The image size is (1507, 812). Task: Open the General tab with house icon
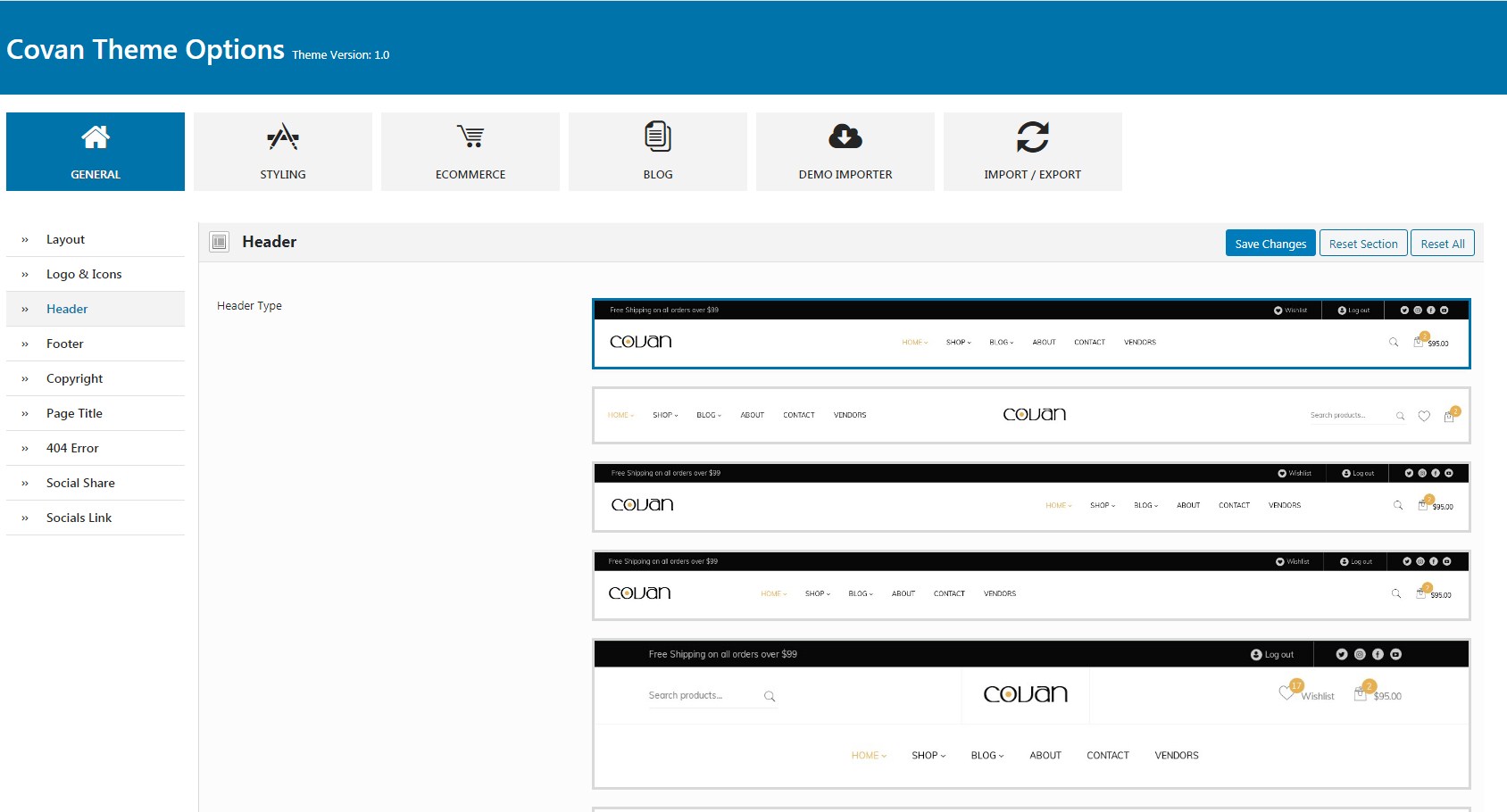(96, 152)
